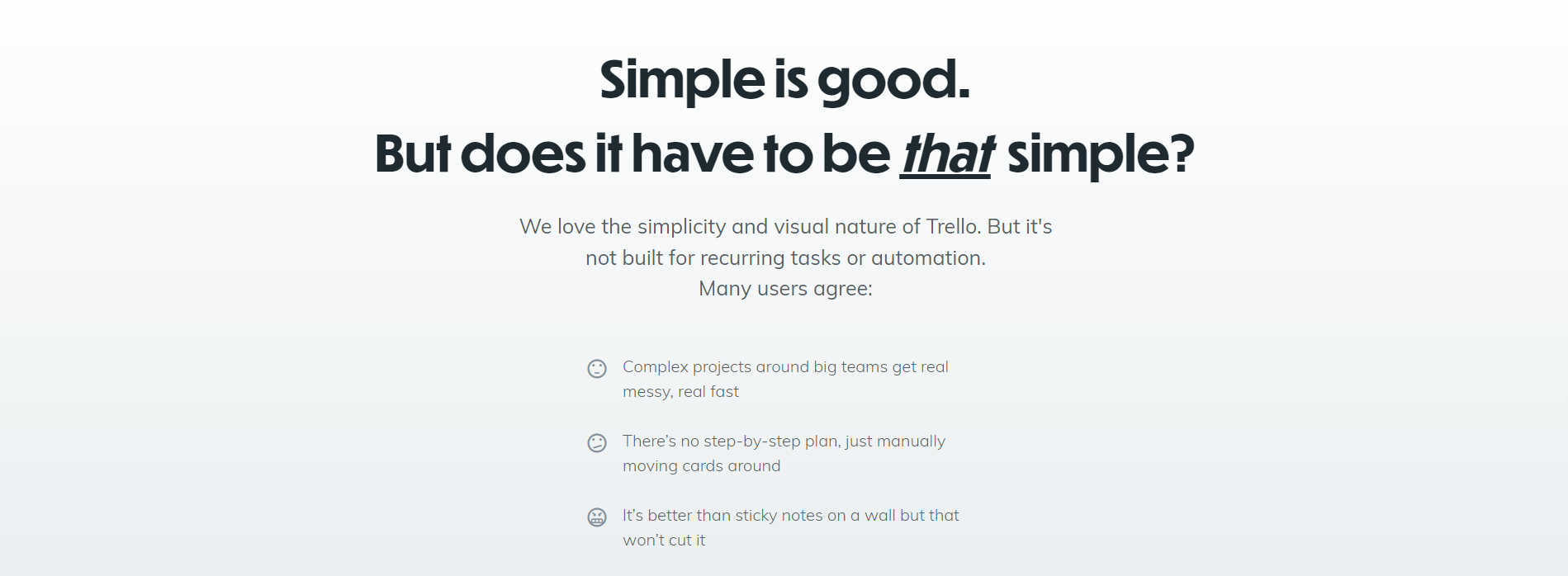Click the "There's no step-by-step plan" line
Viewport: 1568px width, 576px height.
point(784,441)
